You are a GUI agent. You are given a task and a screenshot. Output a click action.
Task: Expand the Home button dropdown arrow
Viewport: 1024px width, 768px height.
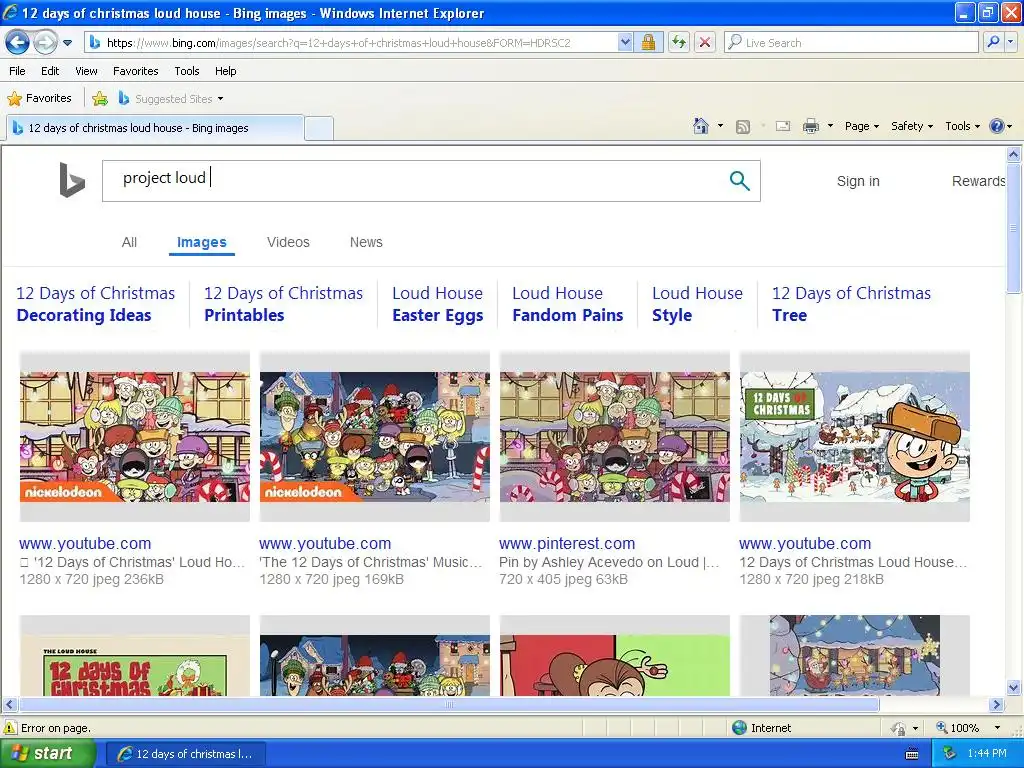tap(720, 126)
